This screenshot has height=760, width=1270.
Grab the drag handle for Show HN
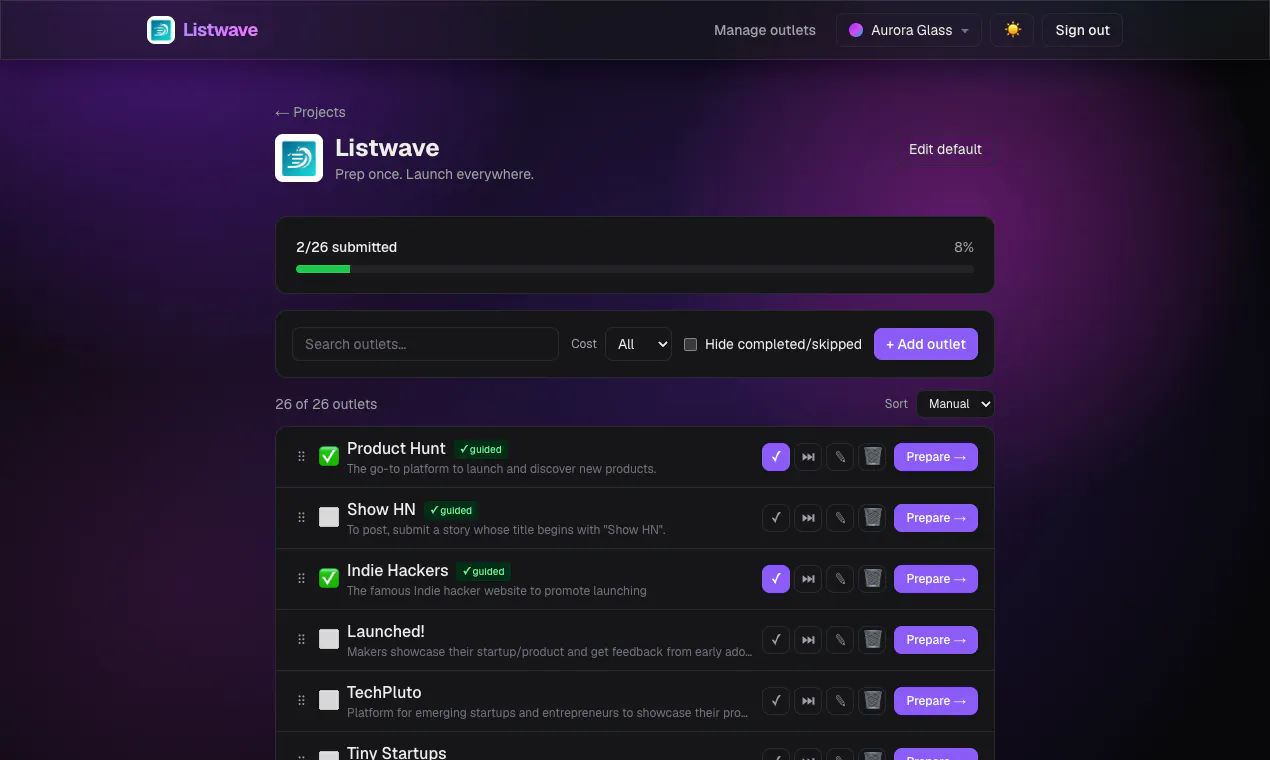pyautogui.click(x=301, y=518)
